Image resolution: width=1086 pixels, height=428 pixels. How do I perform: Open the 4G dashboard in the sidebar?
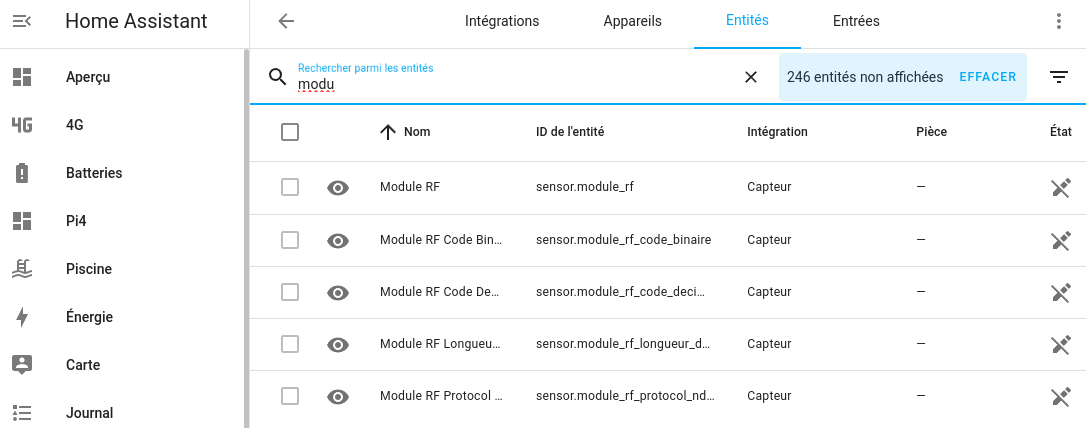tap(123, 125)
